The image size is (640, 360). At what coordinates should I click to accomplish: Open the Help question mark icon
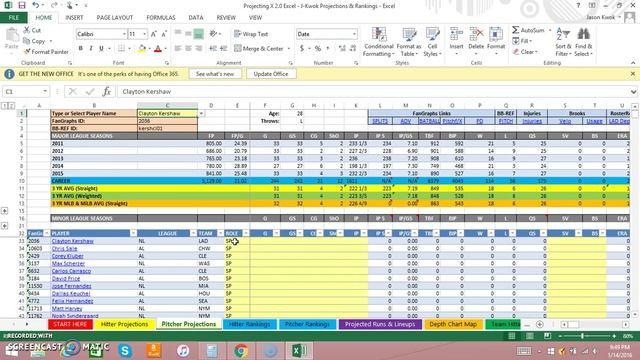click(578, 6)
